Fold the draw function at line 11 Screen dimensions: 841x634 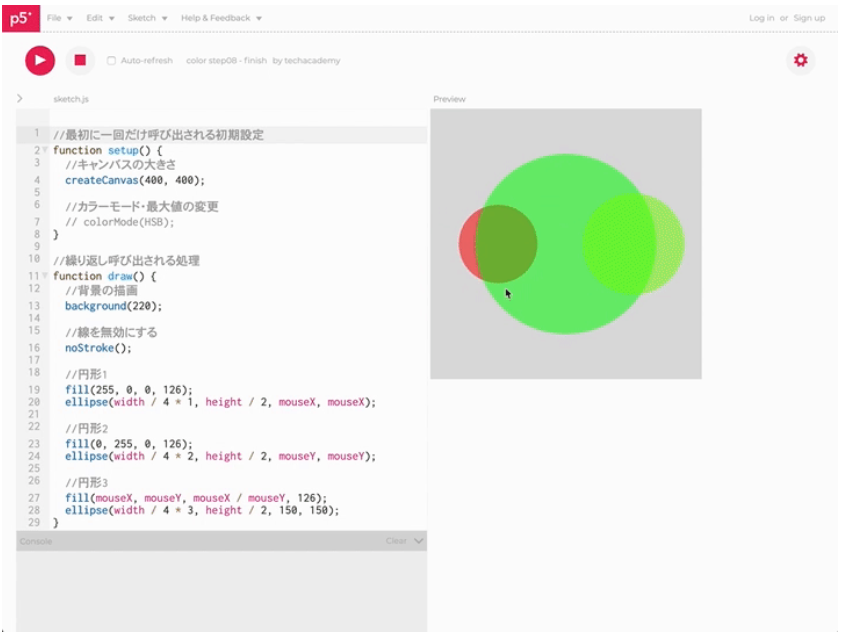(x=45, y=276)
